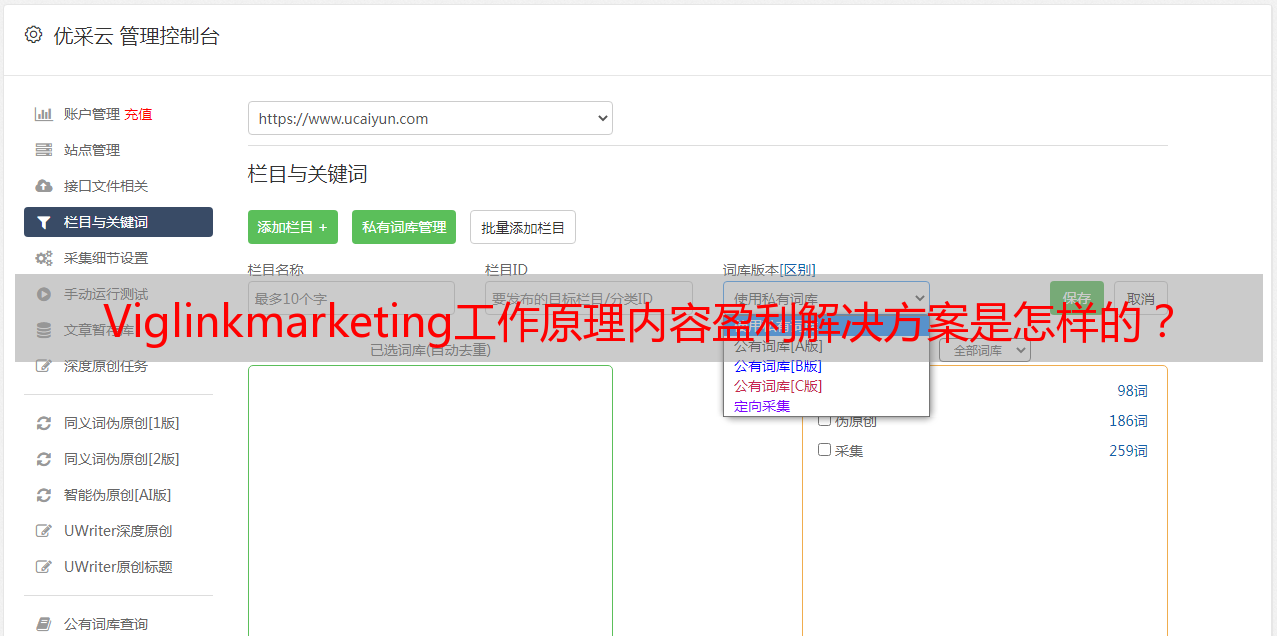Click the 私有词库管理 button
Image resolution: width=1277 pixels, height=636 pixels.
[x=404, y=227]
